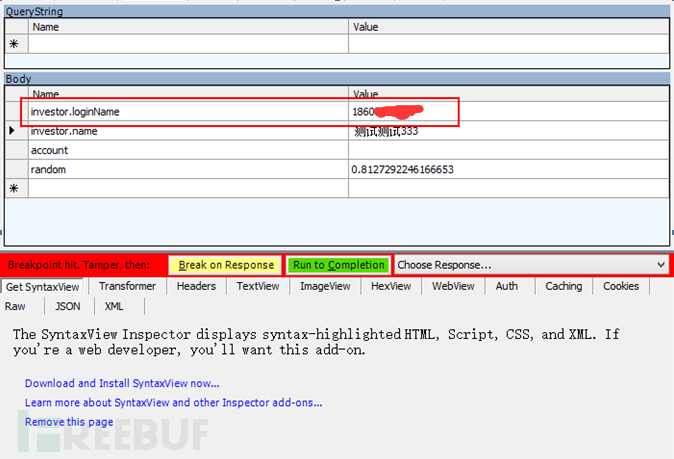Select the row header of investor.loginName
The height and width of the screenshot is (459, 674).
click(17, 112)
